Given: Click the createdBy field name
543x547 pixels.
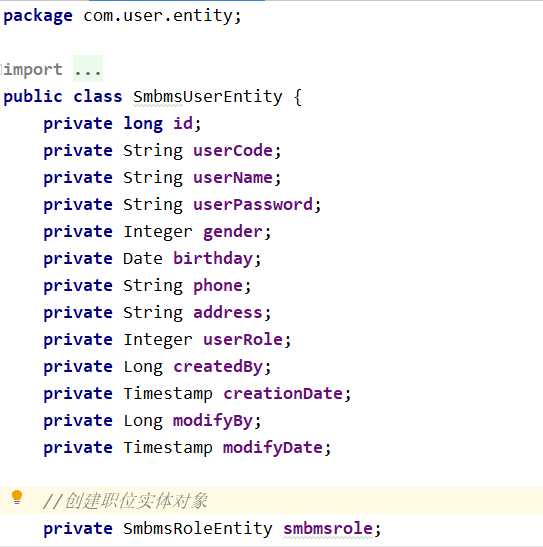Looking at the screenshot, I should (218, 367).
